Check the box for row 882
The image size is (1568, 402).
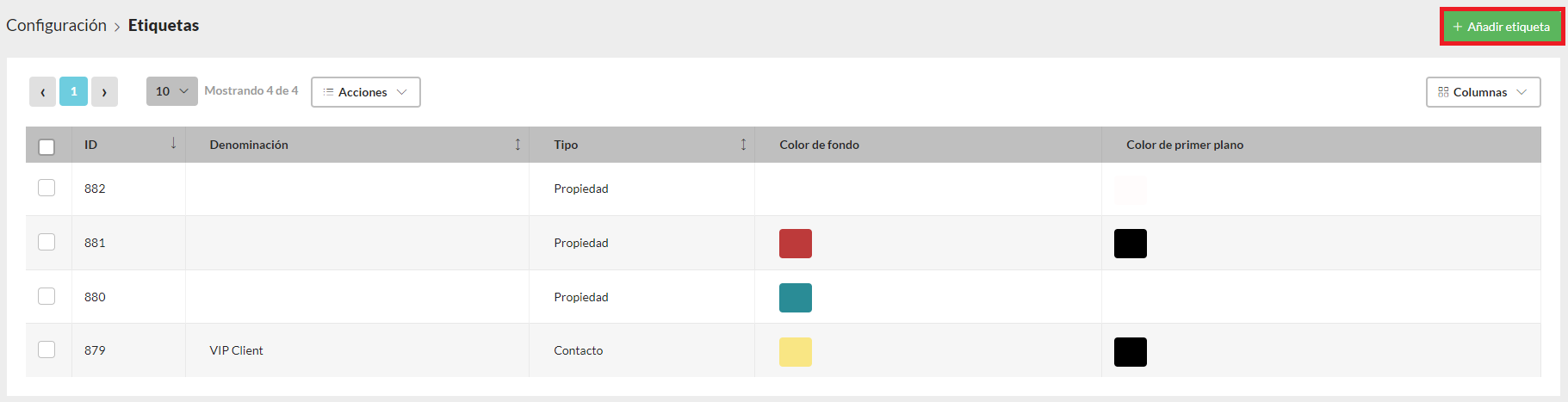(46, 188)
